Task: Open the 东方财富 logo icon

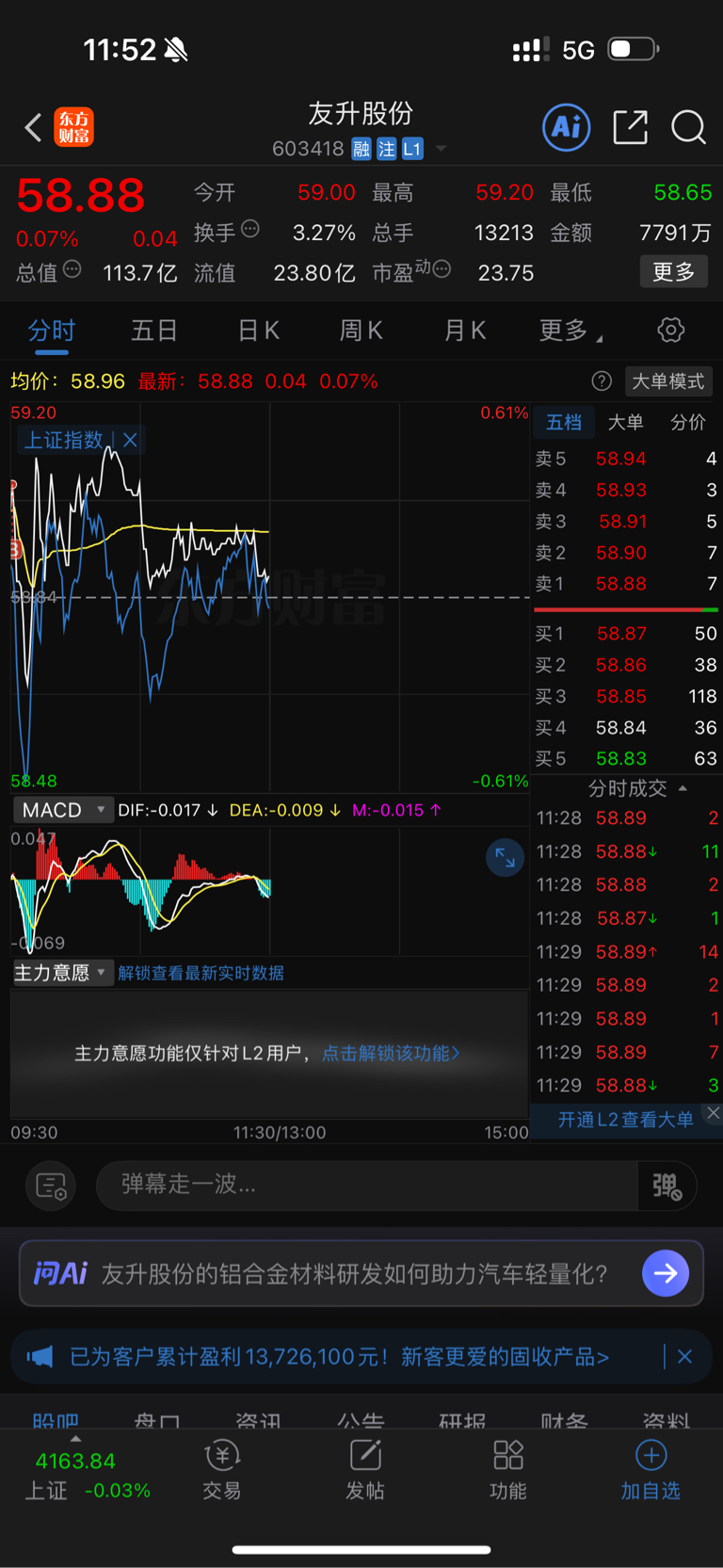Action: 73,127
